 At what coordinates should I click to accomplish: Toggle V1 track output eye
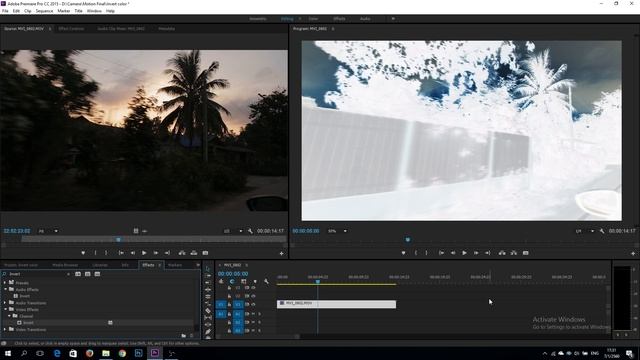click(253, 304)
